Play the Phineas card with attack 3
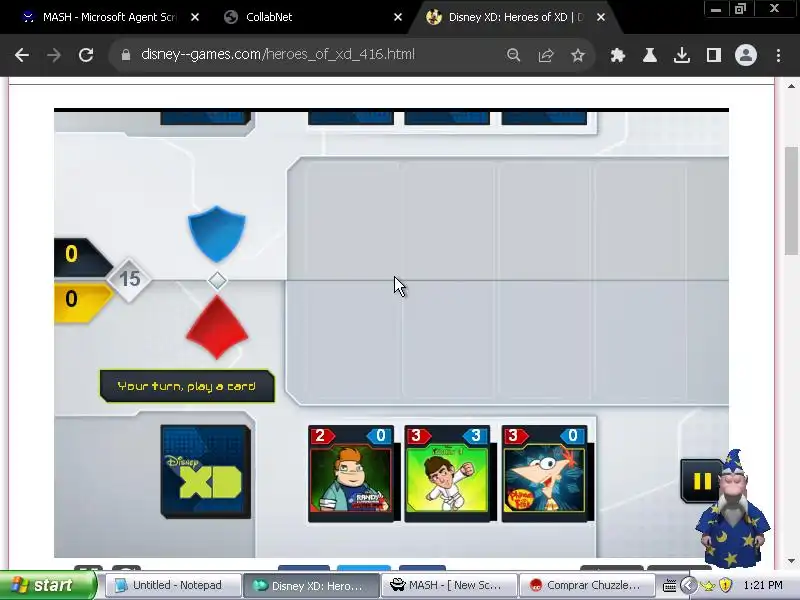This screenshot has height=600, width=800. tap(545, 473)
